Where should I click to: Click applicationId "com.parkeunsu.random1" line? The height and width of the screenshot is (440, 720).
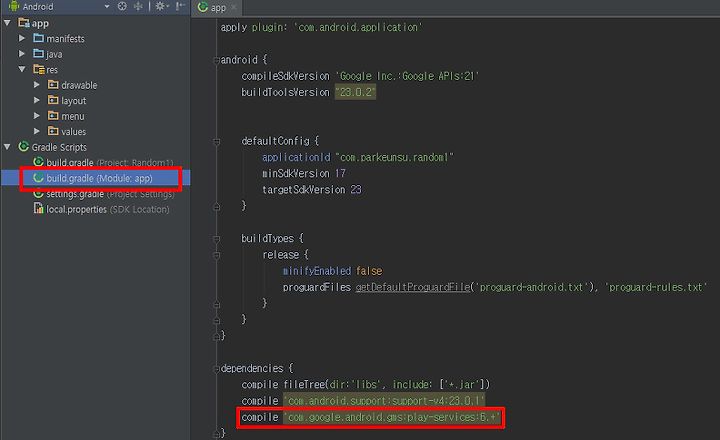point(357,158)
